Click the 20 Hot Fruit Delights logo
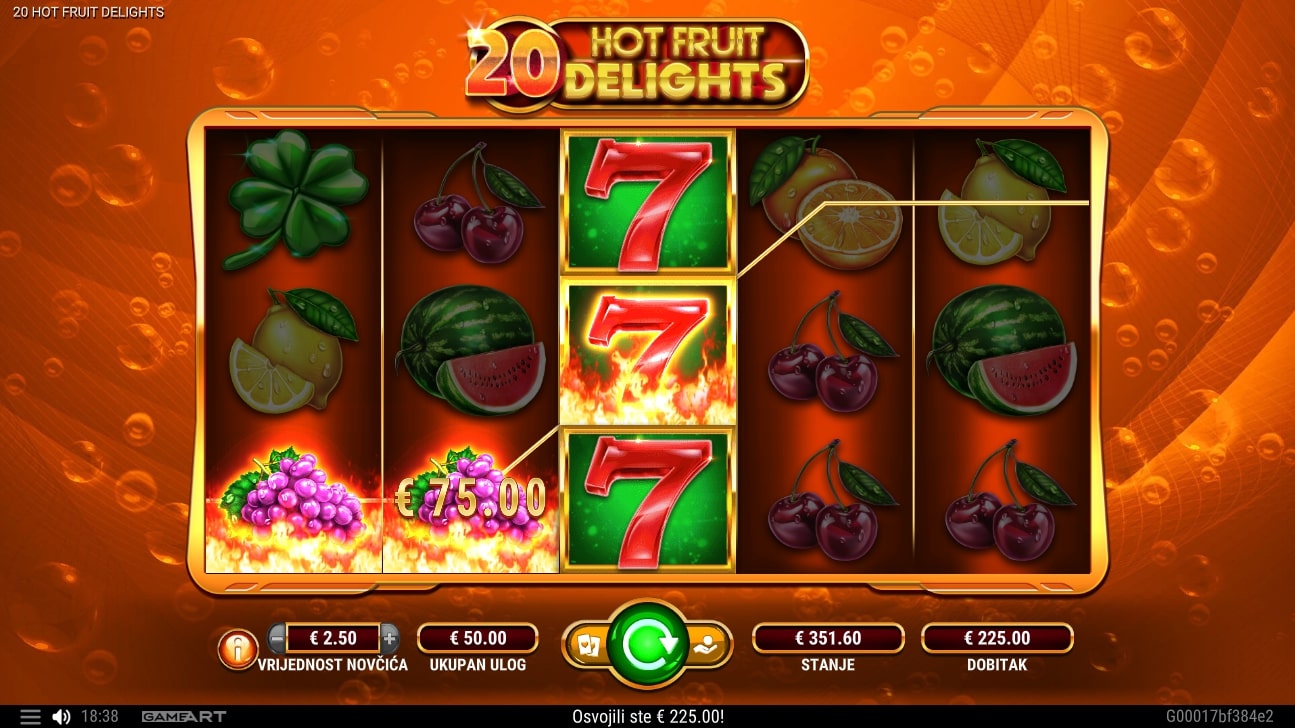Image resolution: width=1295 pixels, height=728 pixels. [636, 63]
